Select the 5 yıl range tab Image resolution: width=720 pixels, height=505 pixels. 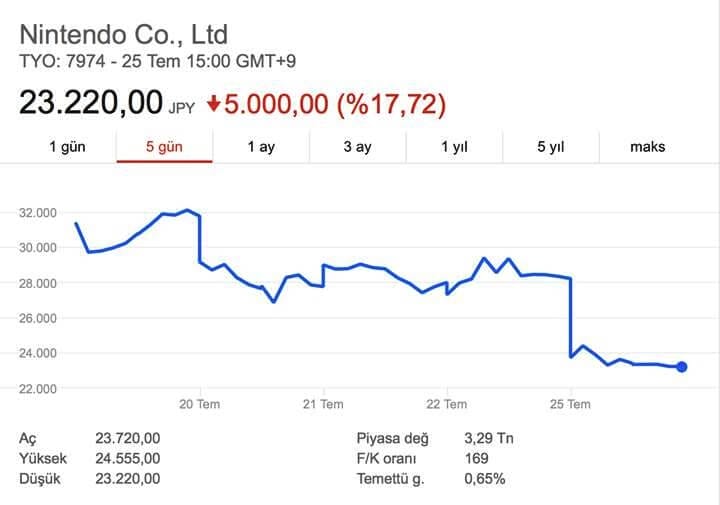click(550, 146)
